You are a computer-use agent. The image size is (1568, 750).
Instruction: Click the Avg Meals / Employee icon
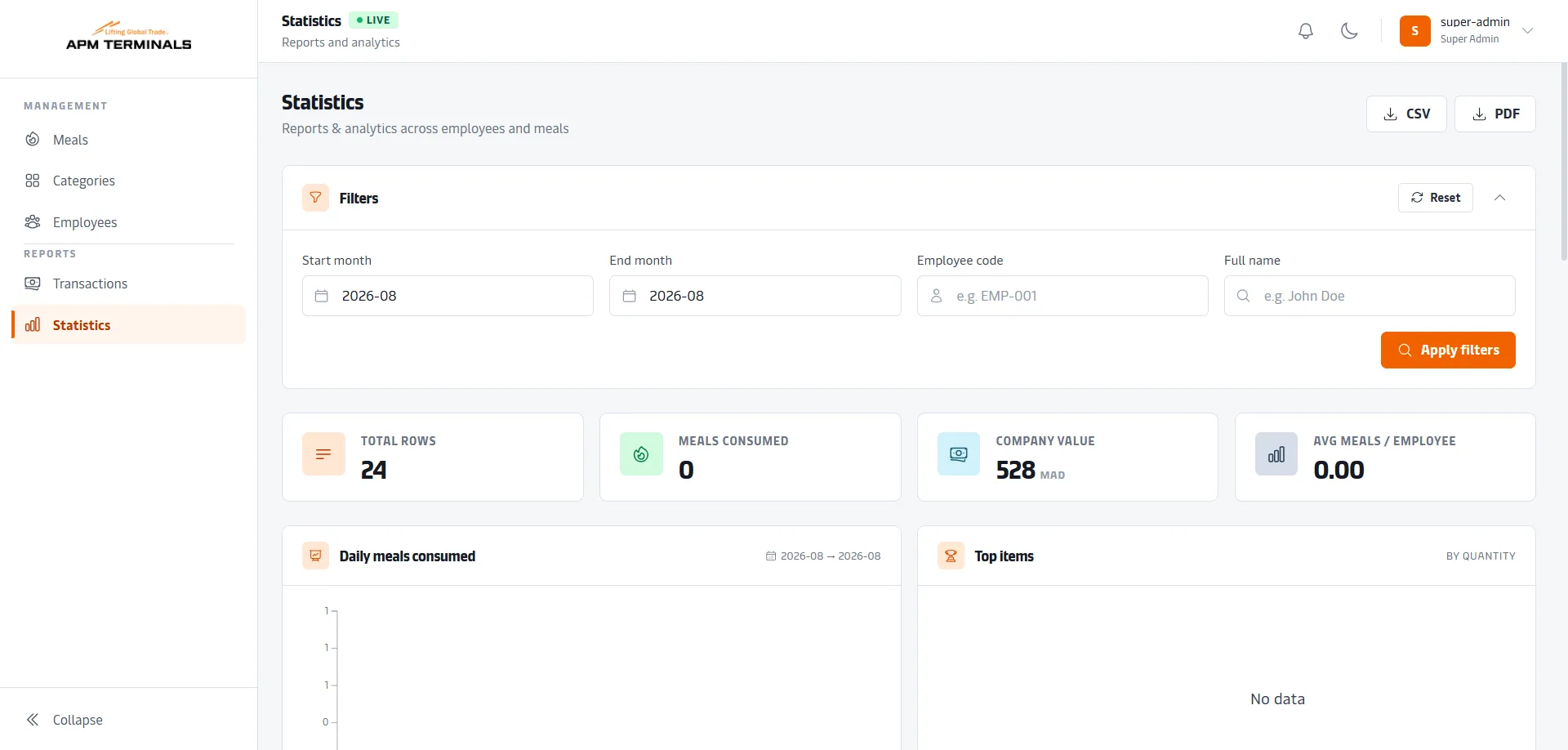(1276, 454)
